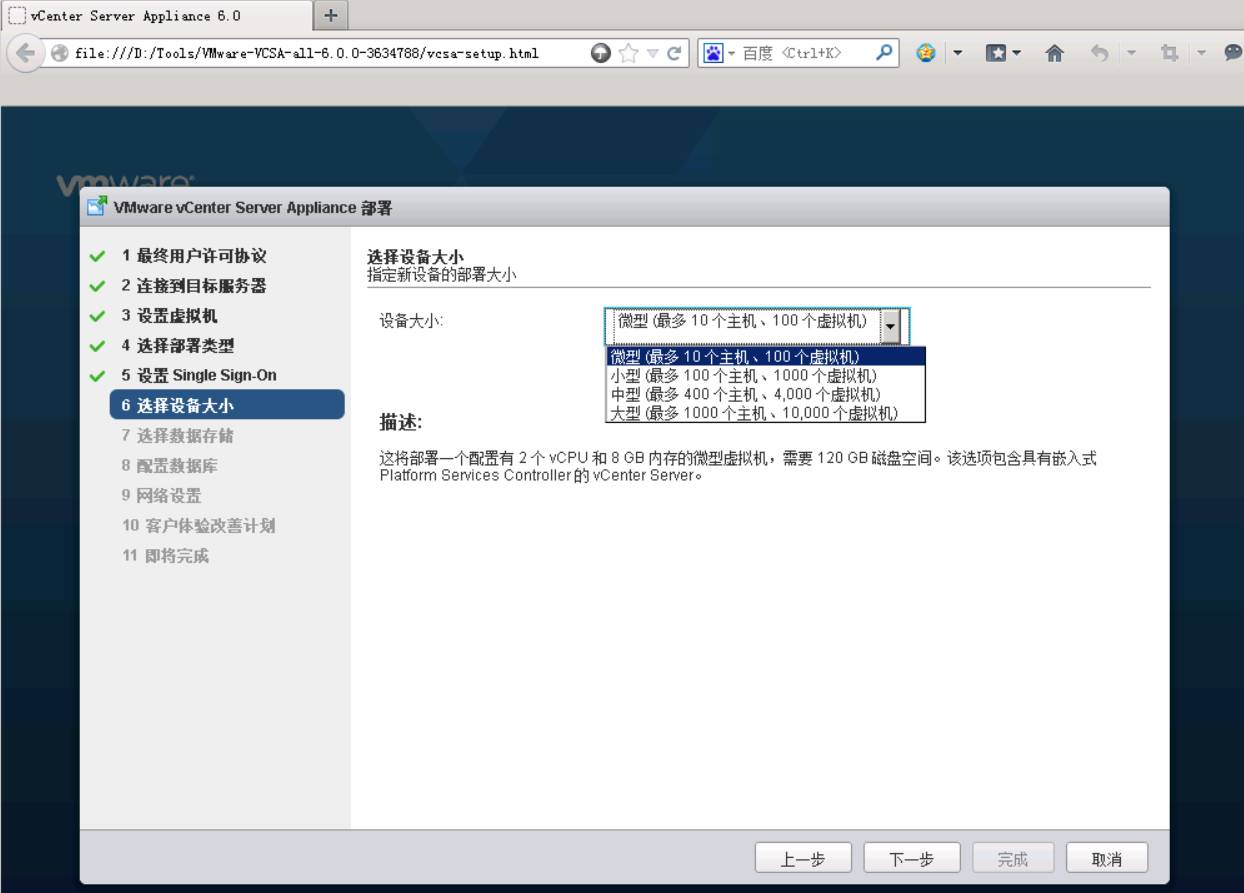Click the 下一步 button

tap(911, 858)
